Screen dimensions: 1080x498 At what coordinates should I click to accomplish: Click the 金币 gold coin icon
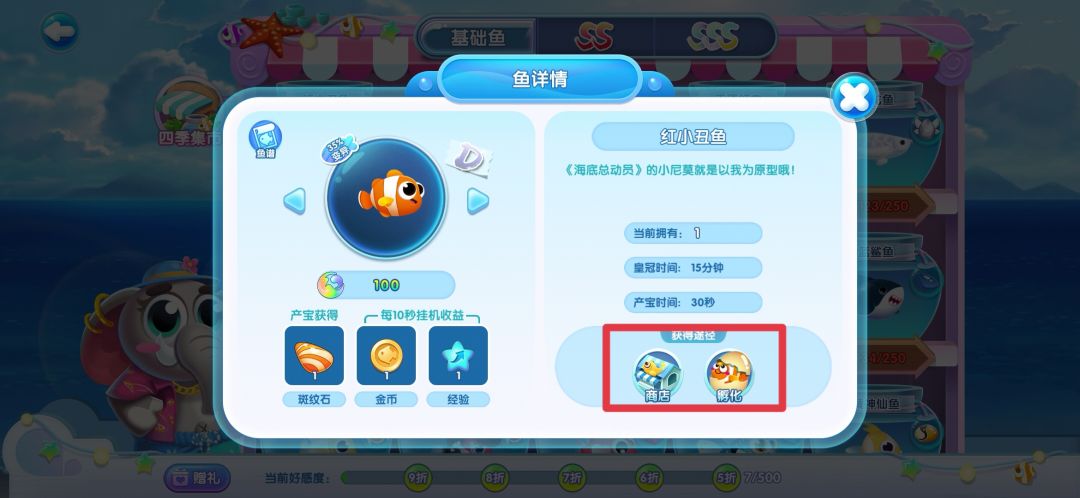point(386,355)
